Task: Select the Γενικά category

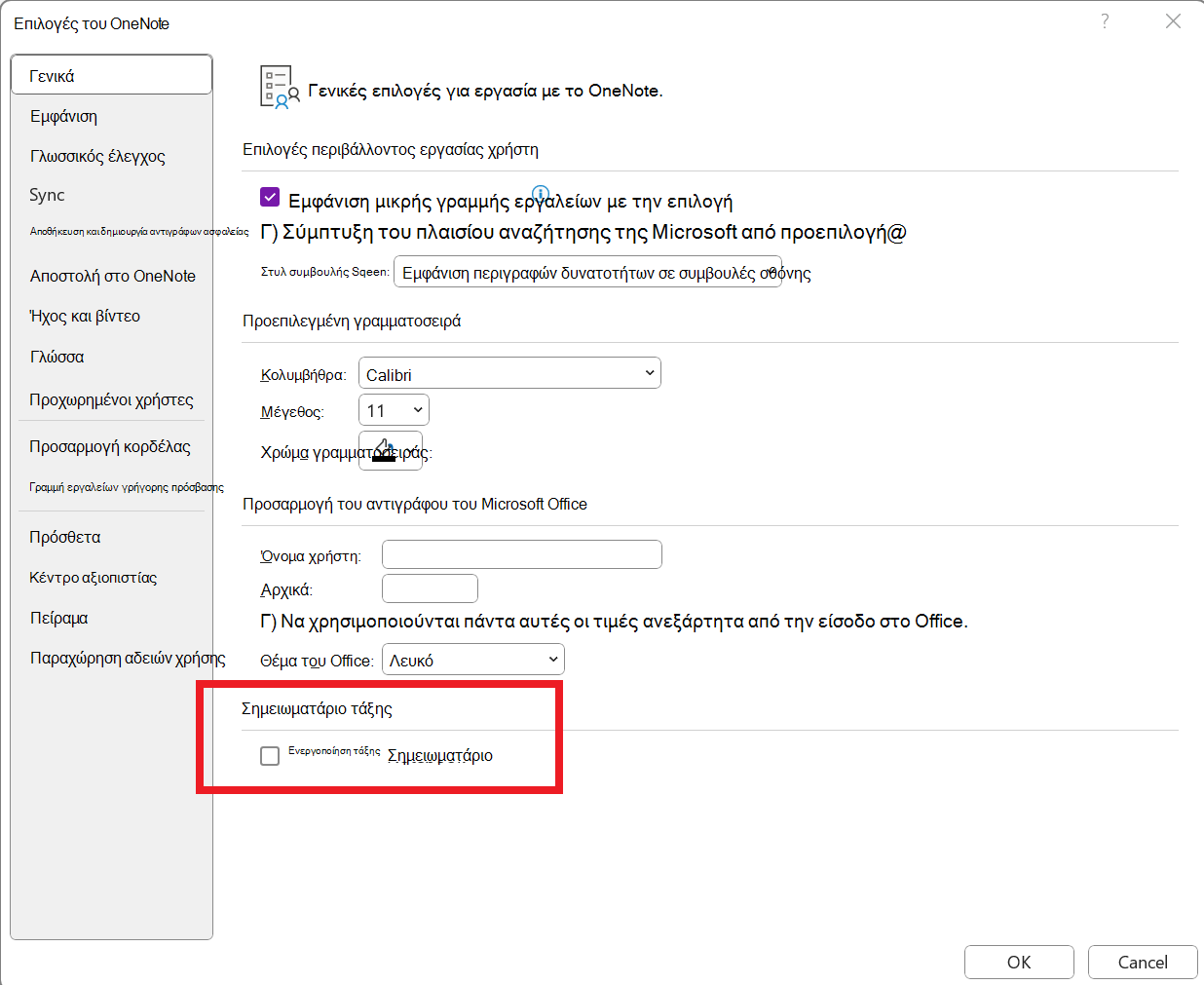Action: pos(111,75)
